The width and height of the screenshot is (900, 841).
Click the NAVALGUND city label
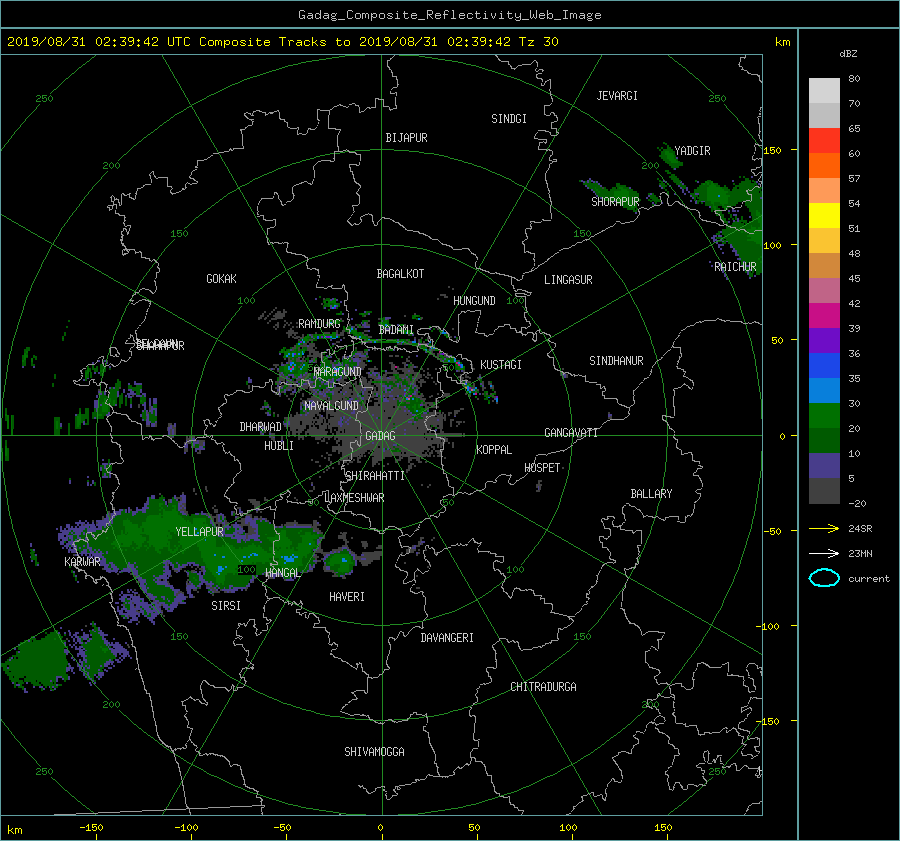331,406
